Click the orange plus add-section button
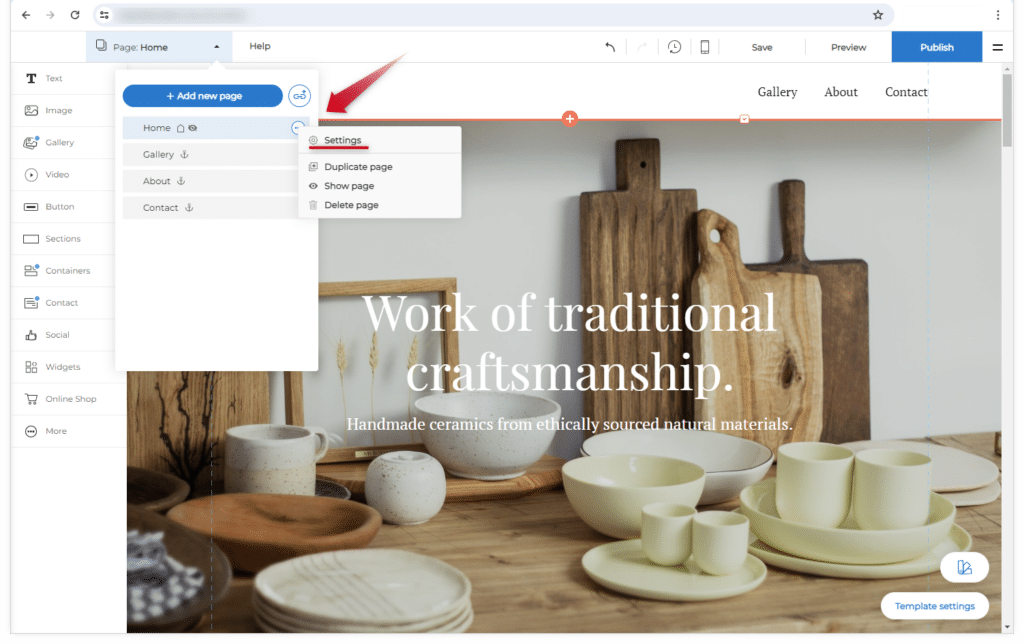The width and height of the screenshot is (1024, 644). coord(570,119)
